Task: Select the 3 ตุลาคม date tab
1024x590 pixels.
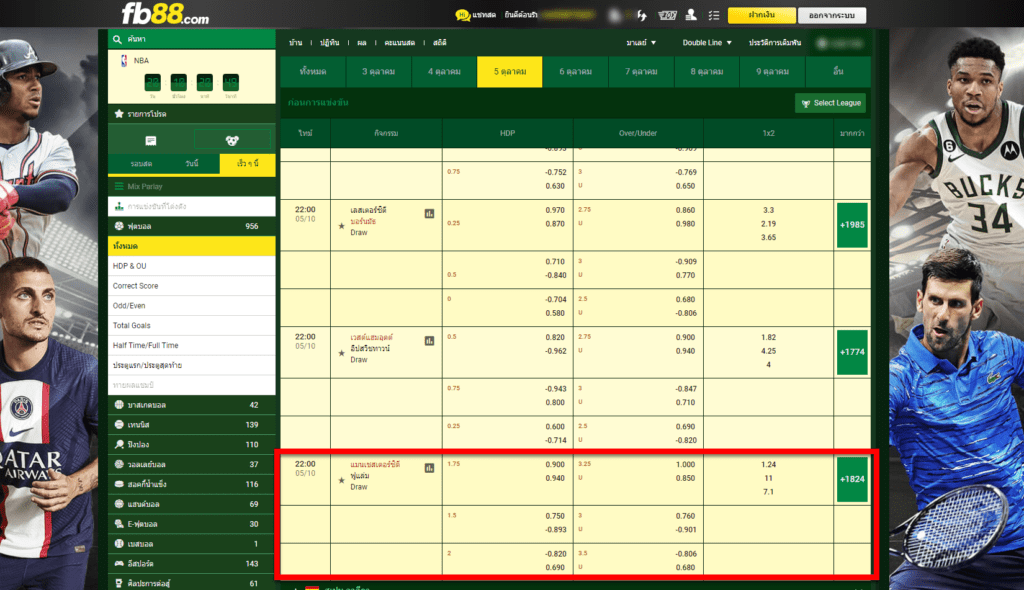Action: pos(379,72)
